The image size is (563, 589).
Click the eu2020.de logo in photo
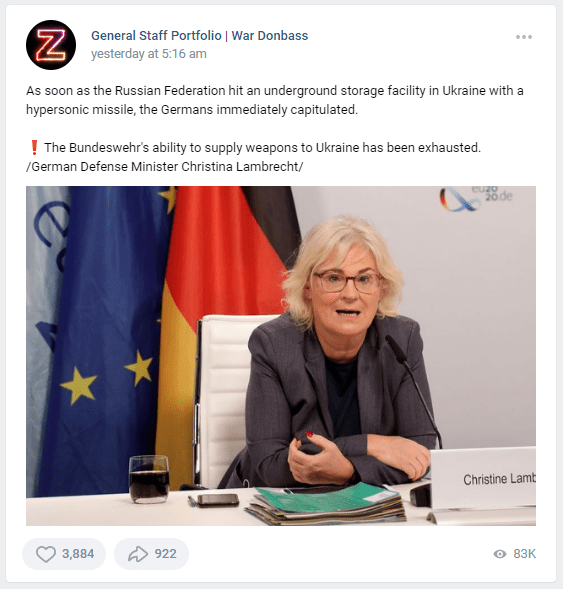pyautogui.click(x=476, y=198)
